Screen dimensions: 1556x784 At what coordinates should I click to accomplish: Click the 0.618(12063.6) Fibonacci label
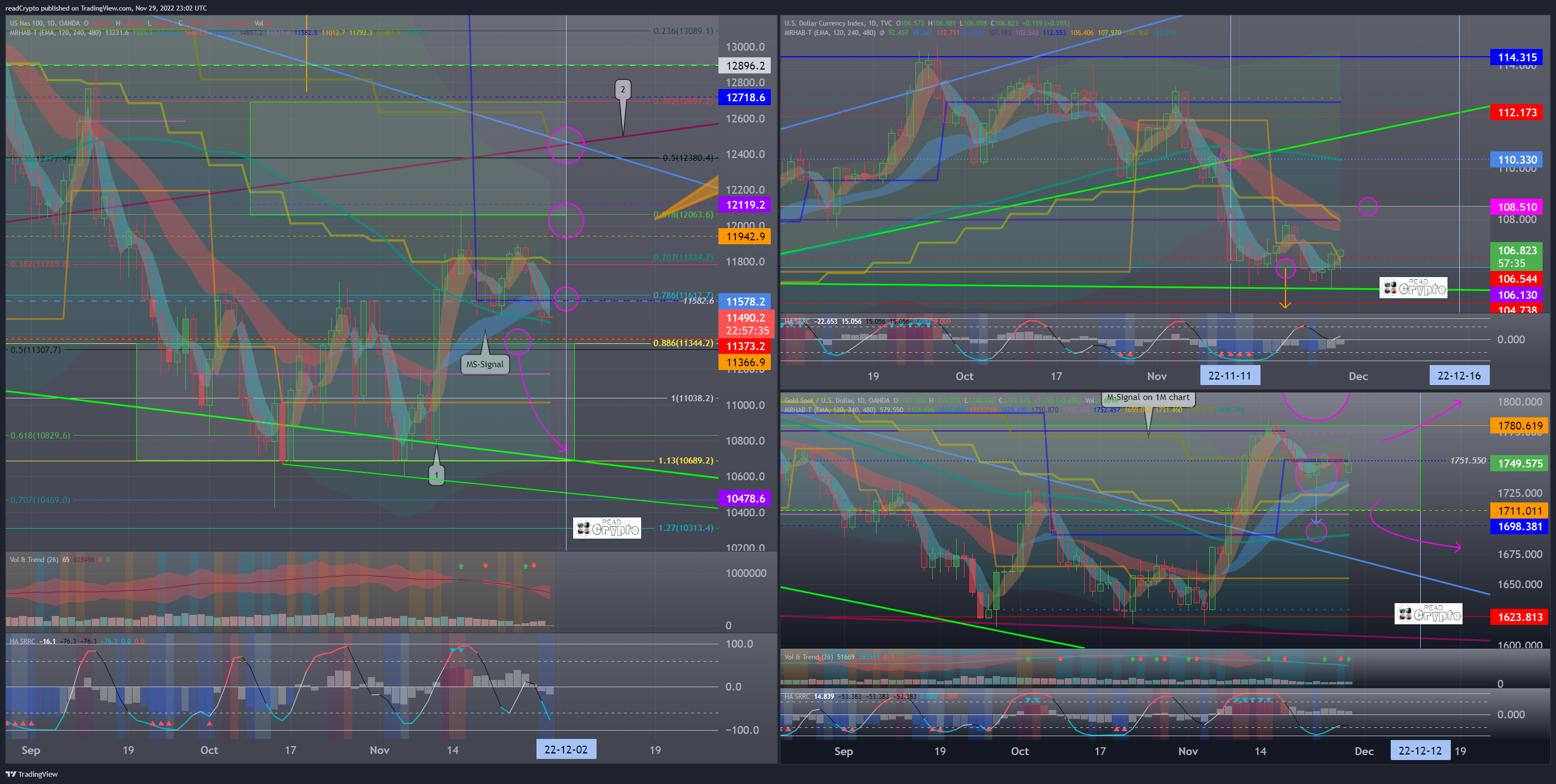click(683, 214)
